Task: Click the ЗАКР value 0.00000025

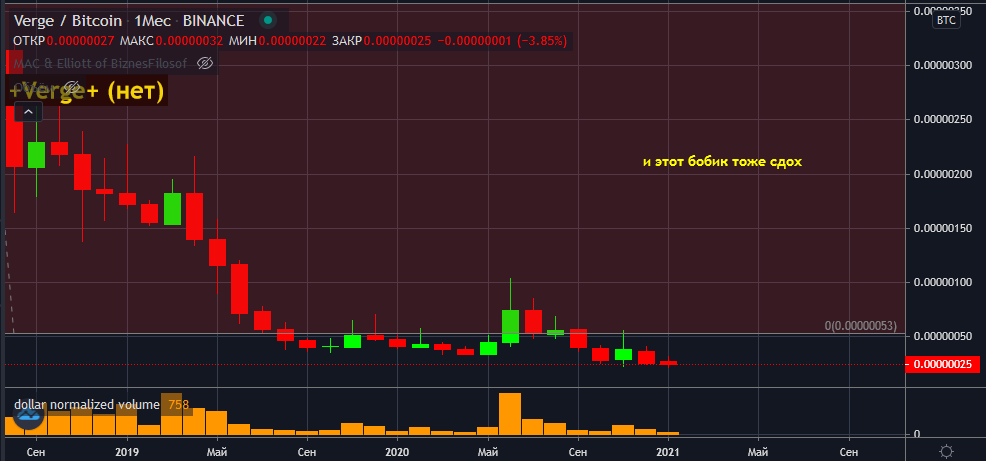Action: click(x=397, y=42)
